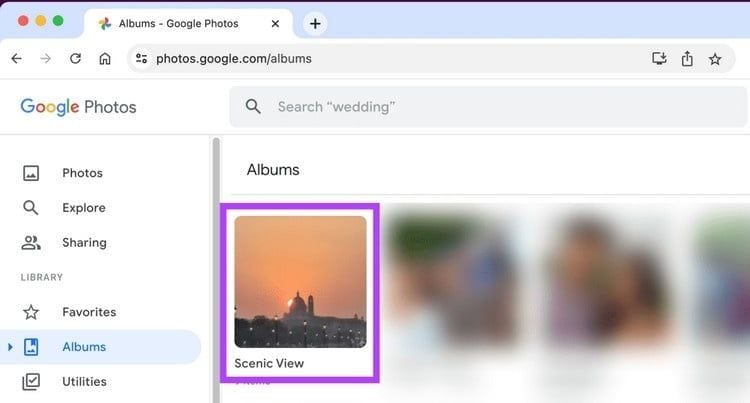Screen dimensions: 750x403
Task: Click the Photos icon in sidebar
Action: pyautogui.click(x=31, y=173)
